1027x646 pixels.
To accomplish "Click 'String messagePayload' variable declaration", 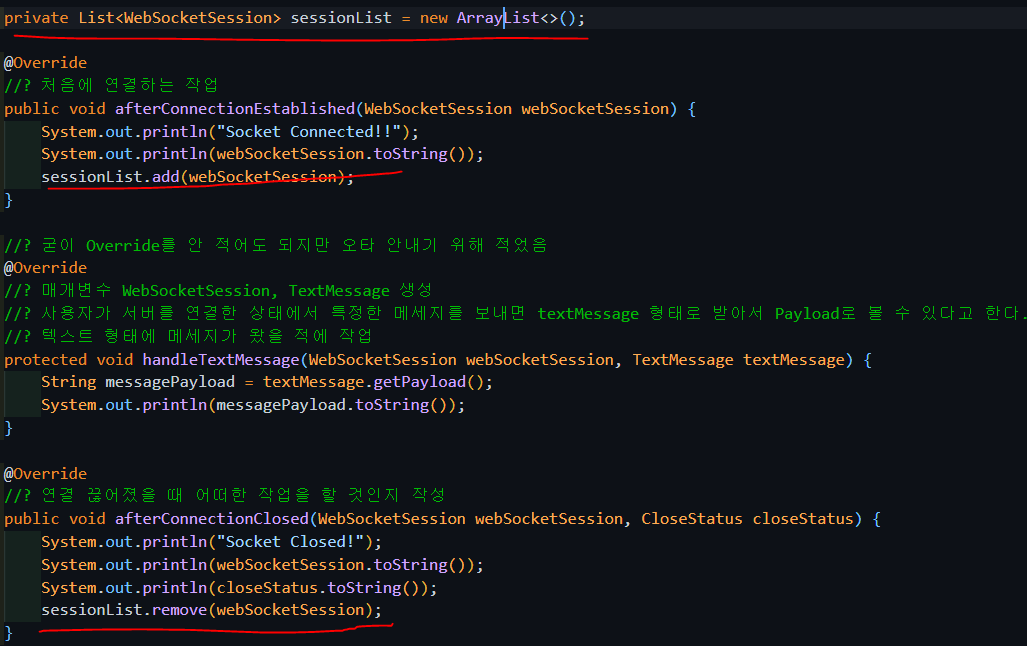I will pos(138,382).
